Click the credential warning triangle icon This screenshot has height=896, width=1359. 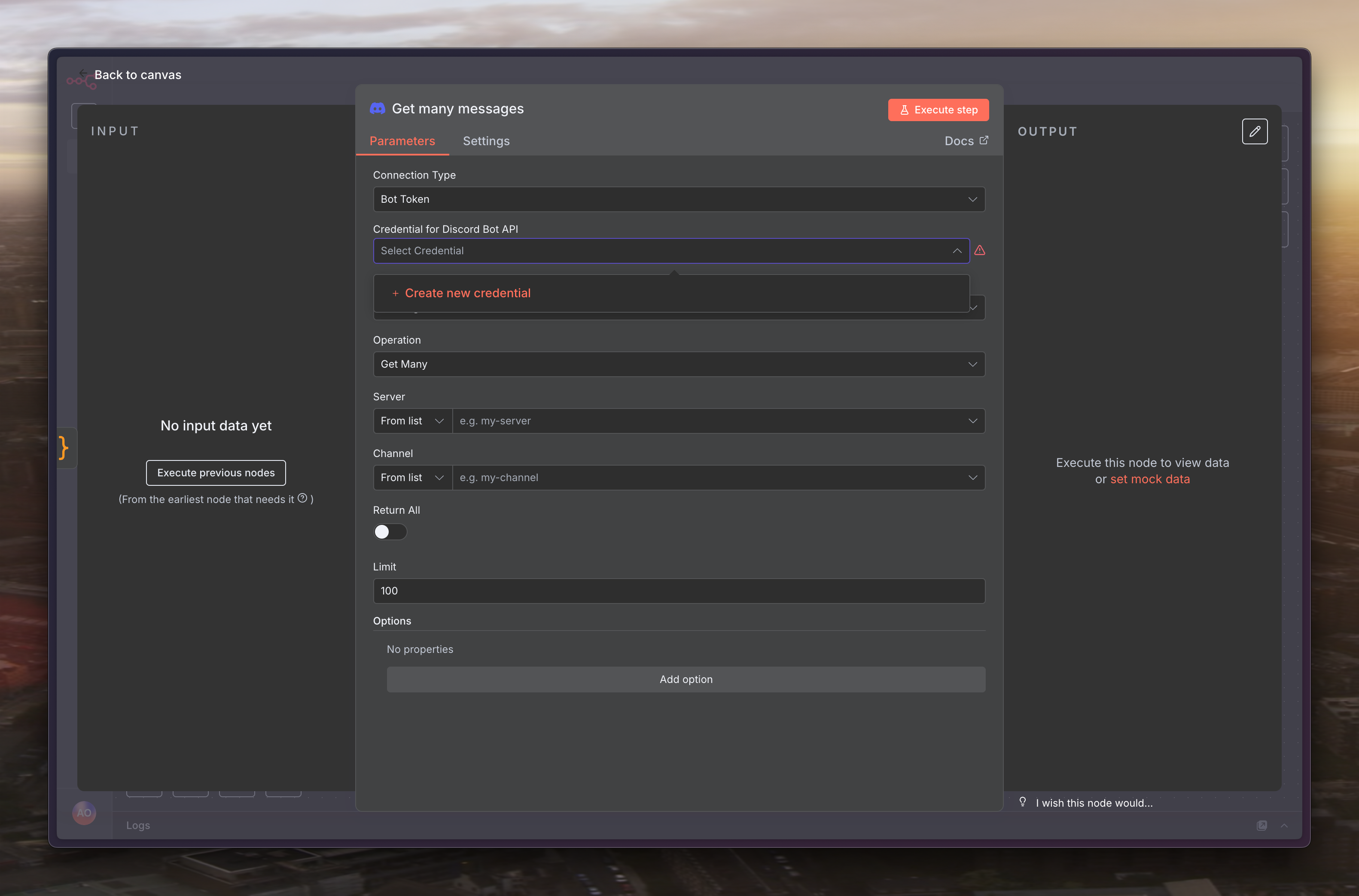point(980,250)
